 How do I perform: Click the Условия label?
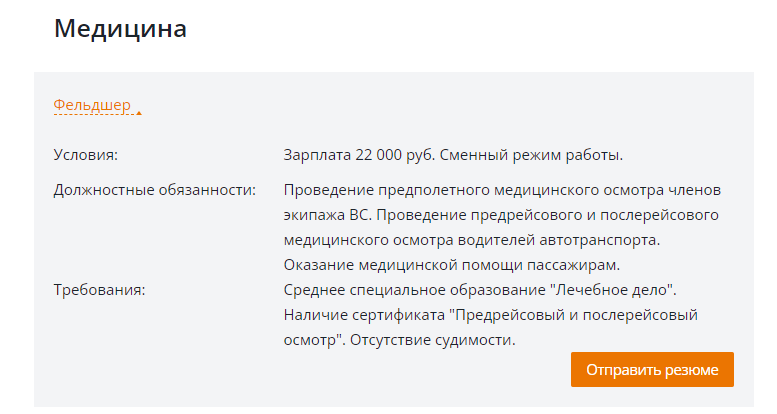[x=86, y=155]
